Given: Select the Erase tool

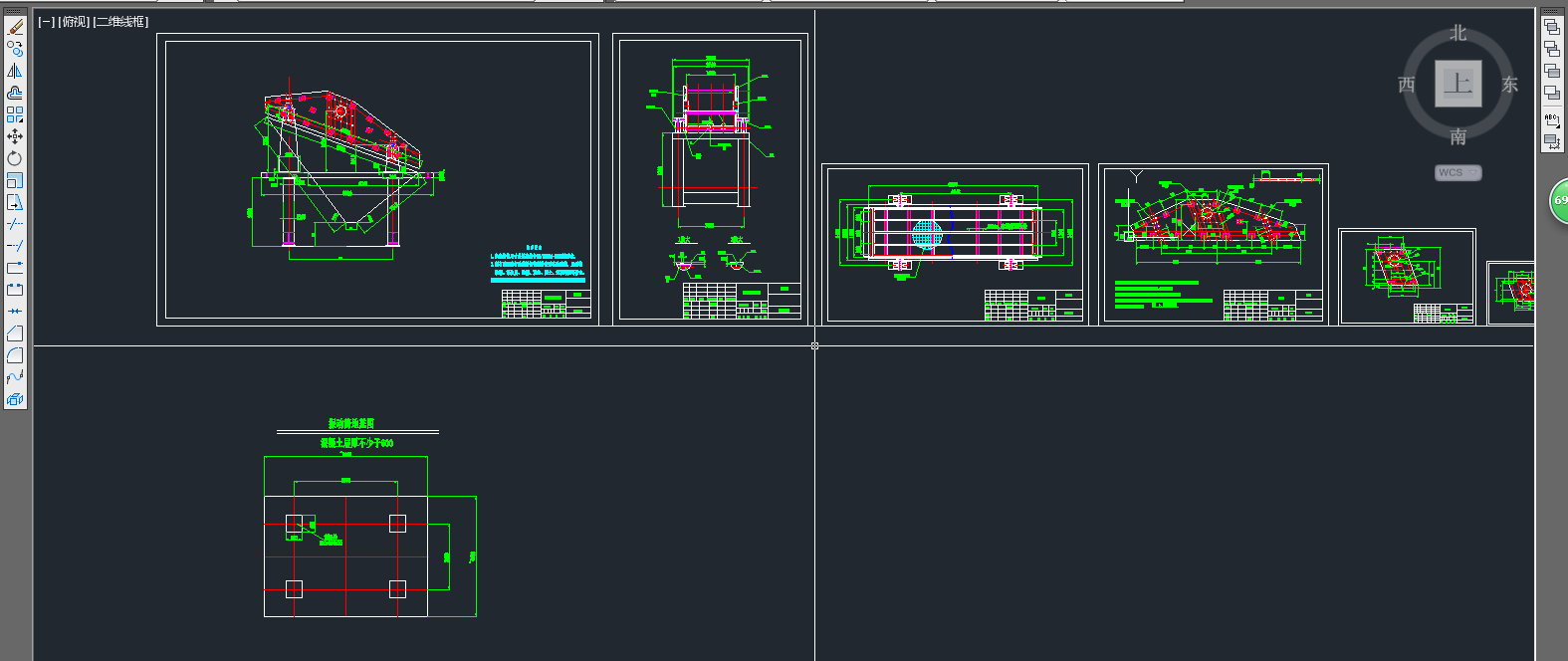Looking at the screenshot, I should [x=15, y=27].
